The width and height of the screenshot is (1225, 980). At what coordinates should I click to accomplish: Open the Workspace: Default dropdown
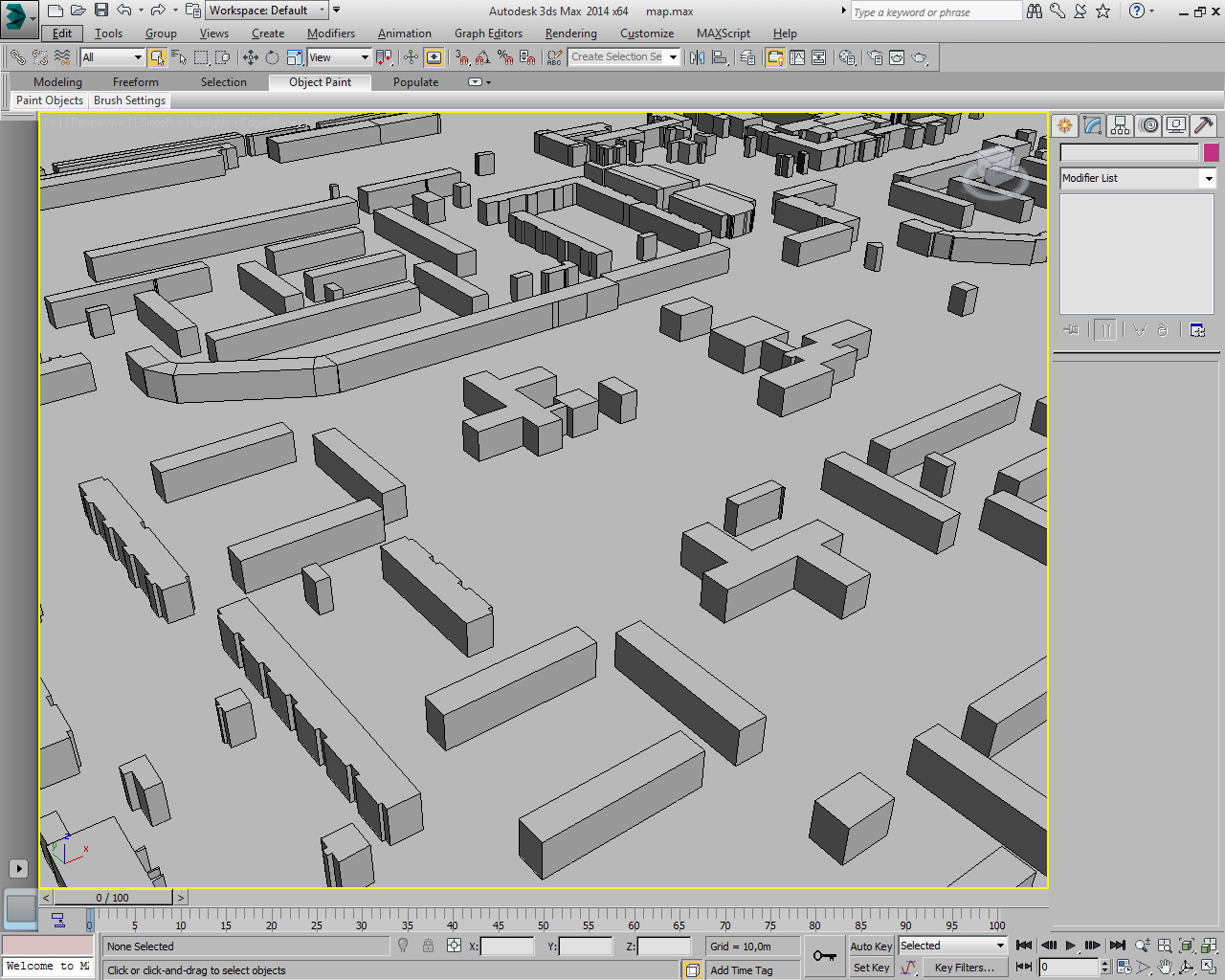coord(267,11)
